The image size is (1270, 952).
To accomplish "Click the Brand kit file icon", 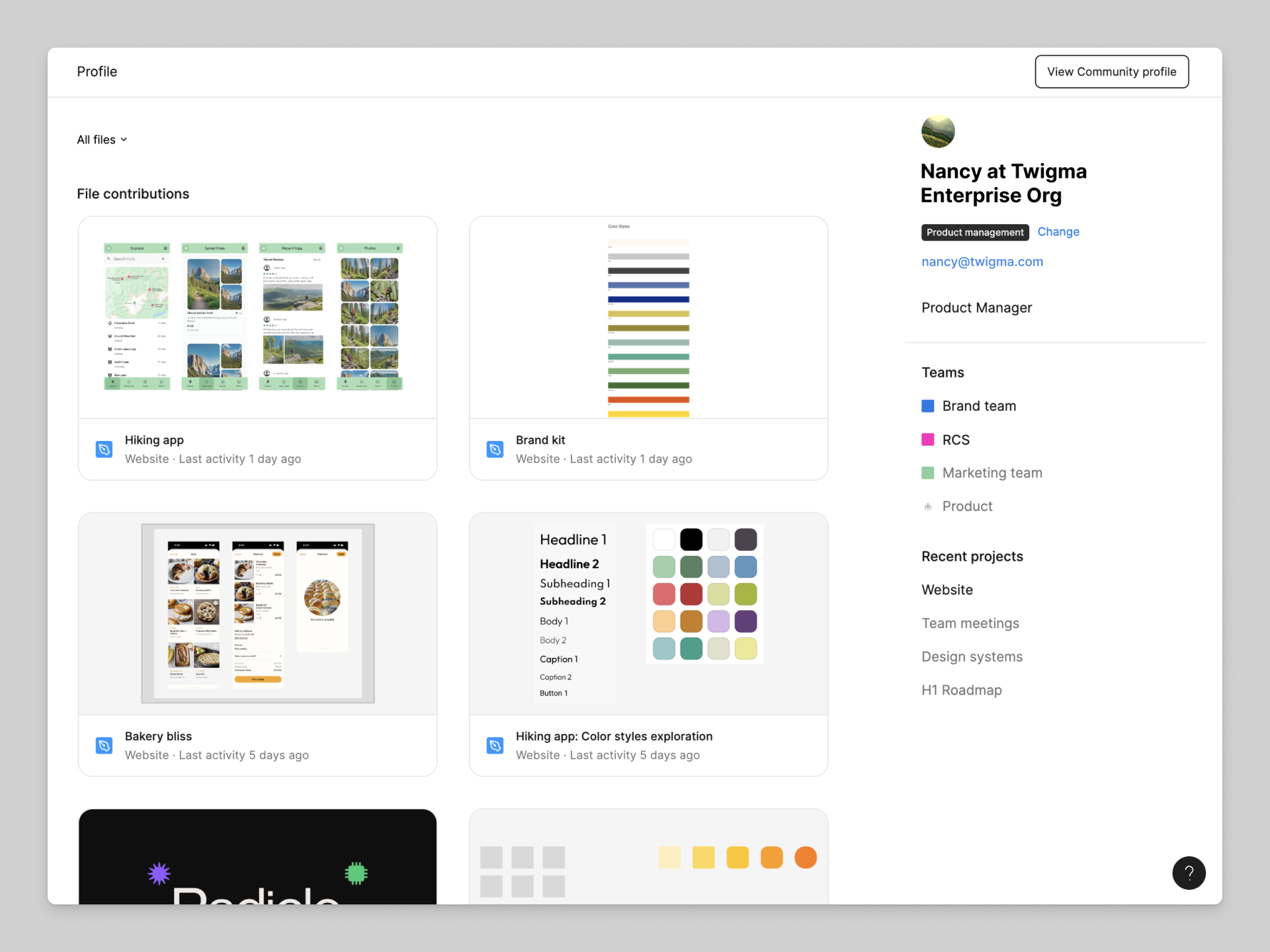I will point(495,450).
